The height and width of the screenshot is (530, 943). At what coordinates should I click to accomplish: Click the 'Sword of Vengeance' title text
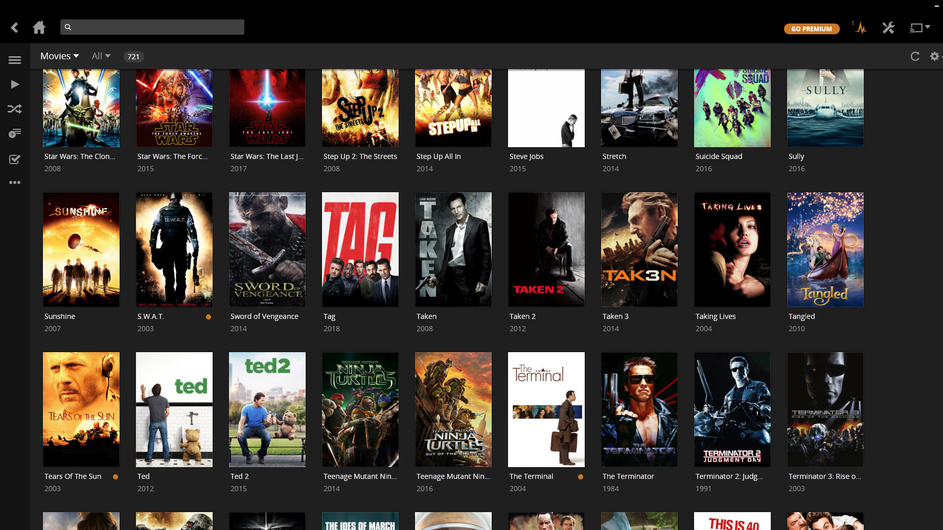coord(264,316)
